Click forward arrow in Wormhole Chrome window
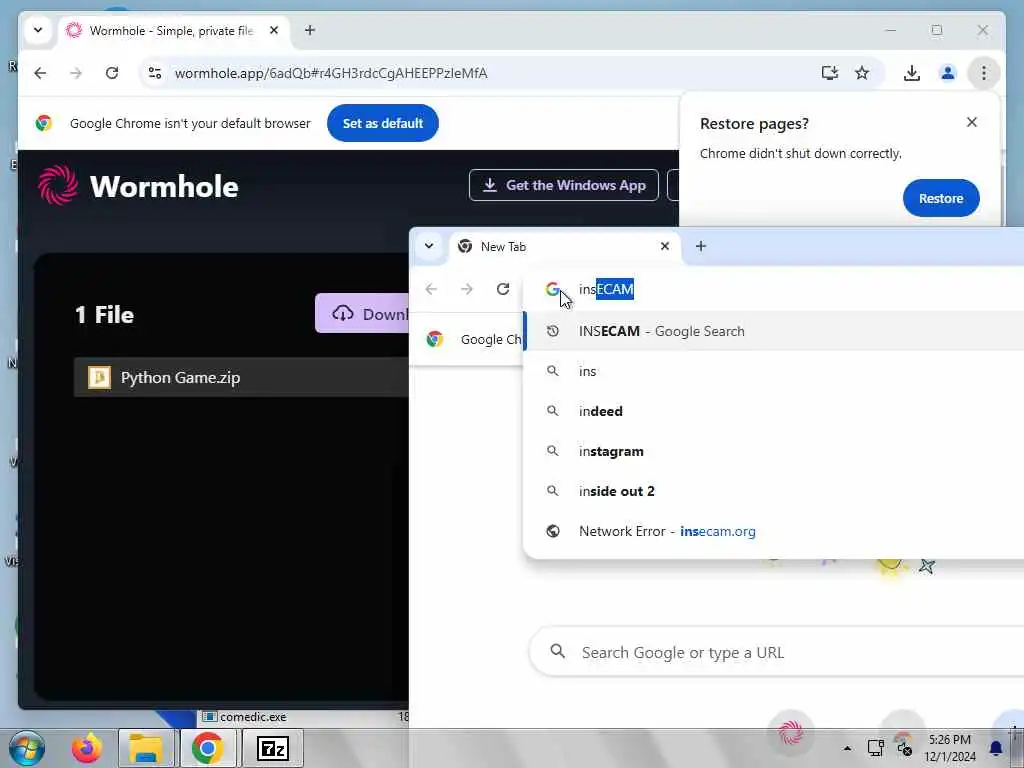Image resolution: width=1024 pixels, height=768 pixels. pyautogui.click(x=76, y=73)
